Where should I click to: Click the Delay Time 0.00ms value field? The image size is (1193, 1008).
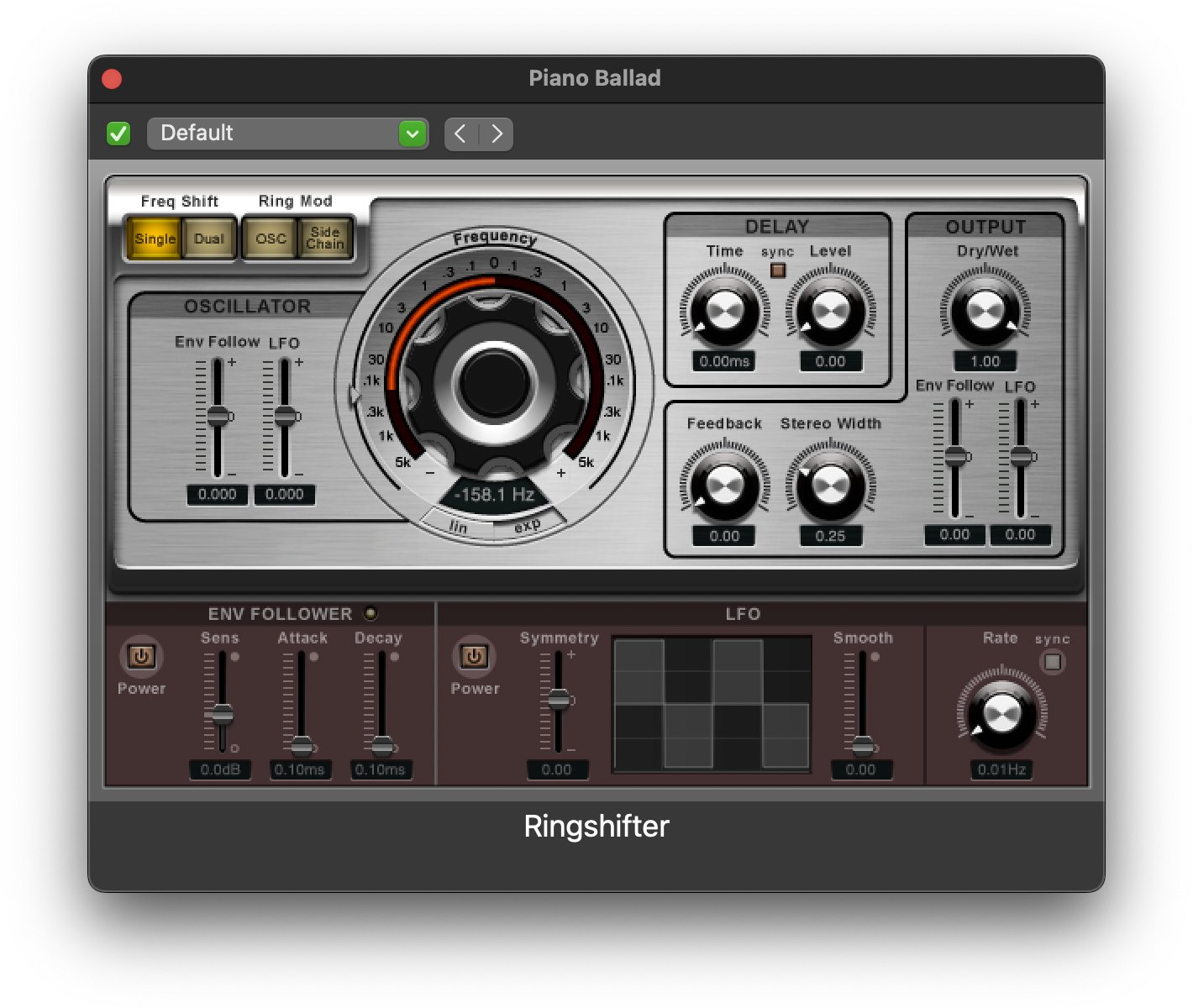pos(724,361)
